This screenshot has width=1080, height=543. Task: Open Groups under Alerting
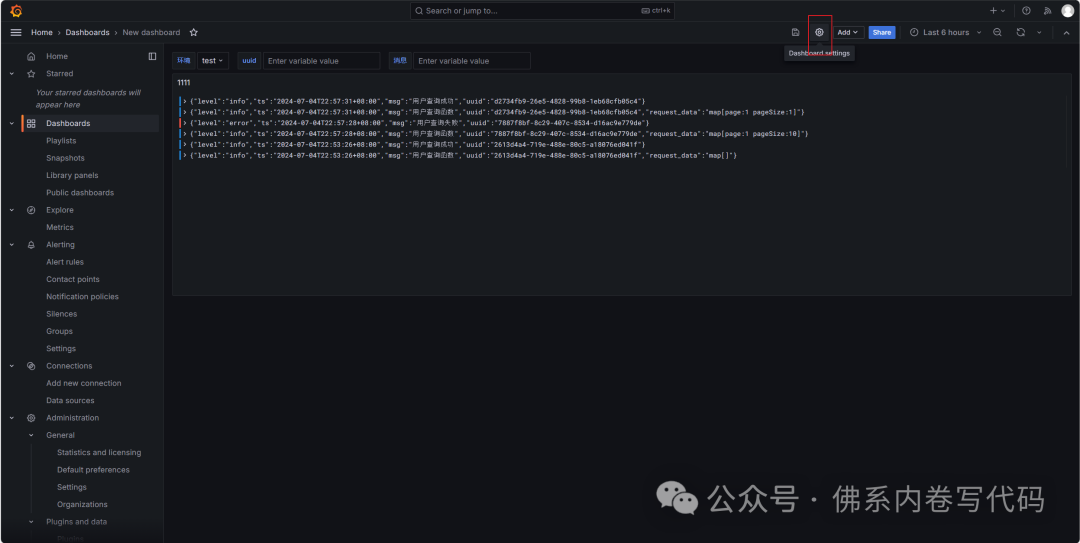pyautogui.click(x=59, y=331)
